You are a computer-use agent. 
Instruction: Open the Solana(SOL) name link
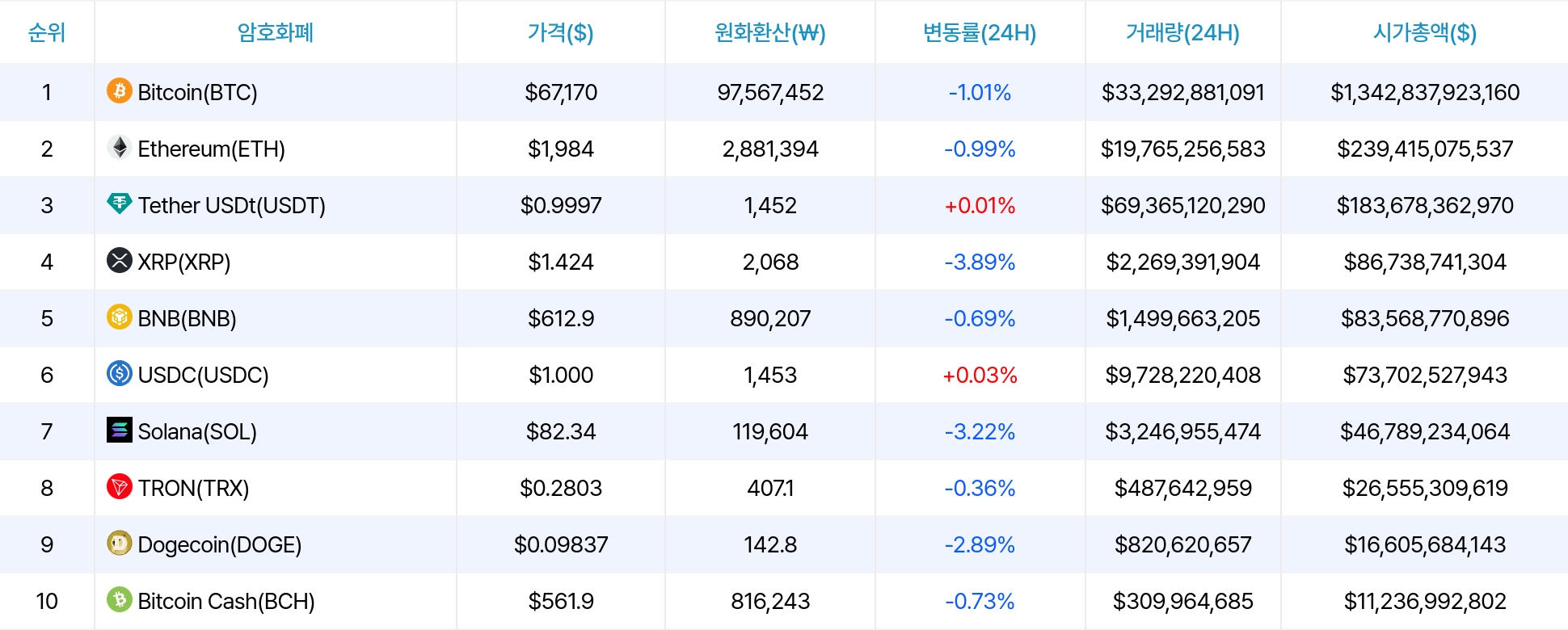197,432
